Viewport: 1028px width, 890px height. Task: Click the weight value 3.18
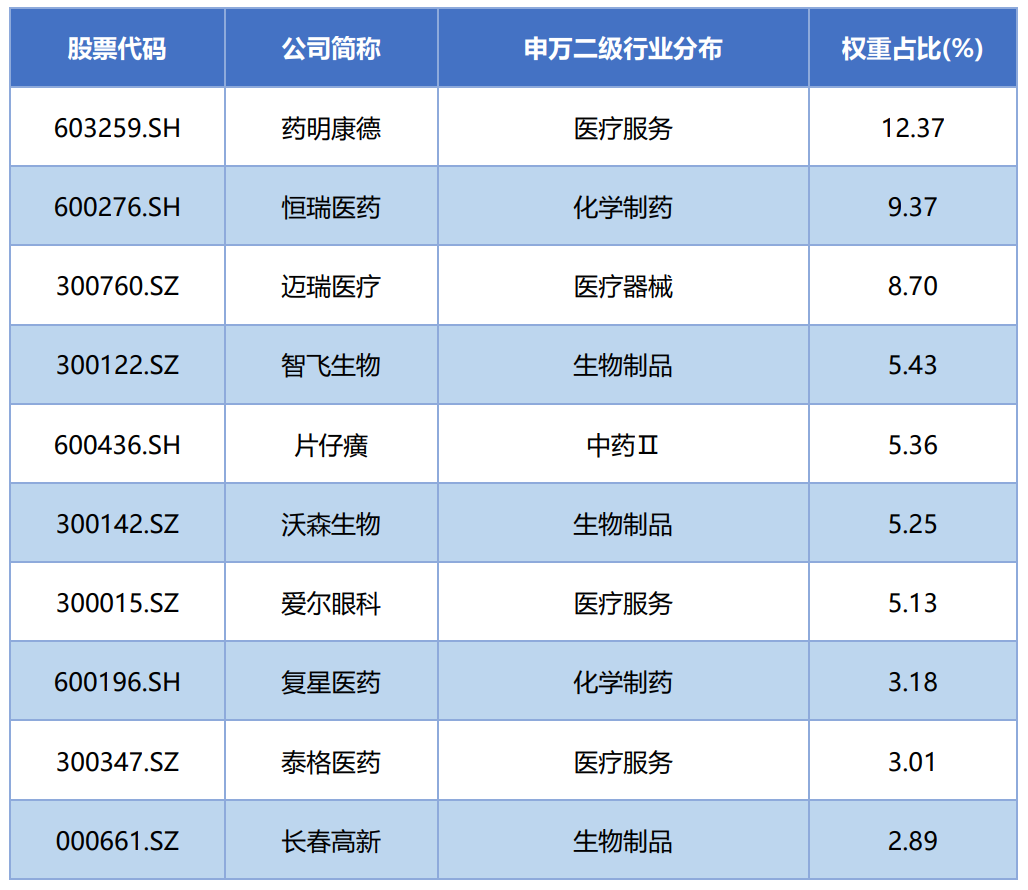click(x=913, y=682)
